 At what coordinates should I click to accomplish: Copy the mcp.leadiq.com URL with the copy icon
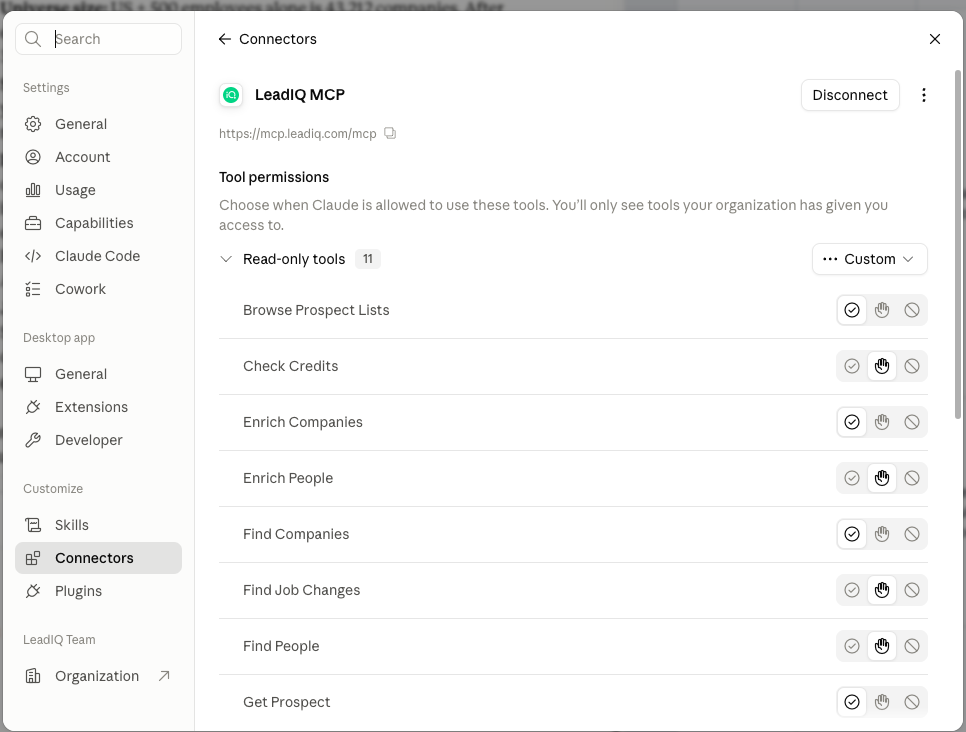click(x=390, y=133)
